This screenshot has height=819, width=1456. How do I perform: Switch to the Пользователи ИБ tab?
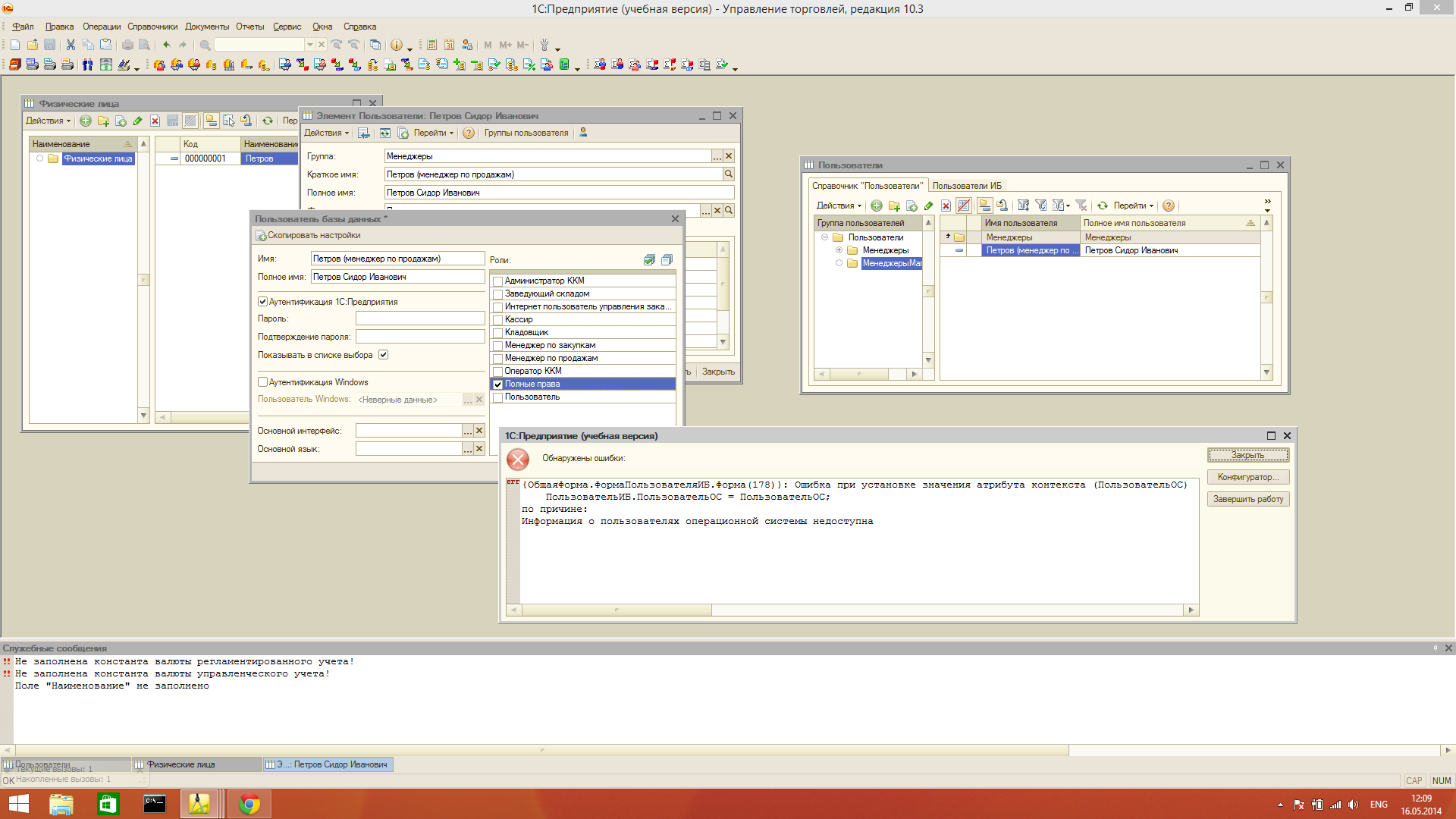[x=967, y=186]
